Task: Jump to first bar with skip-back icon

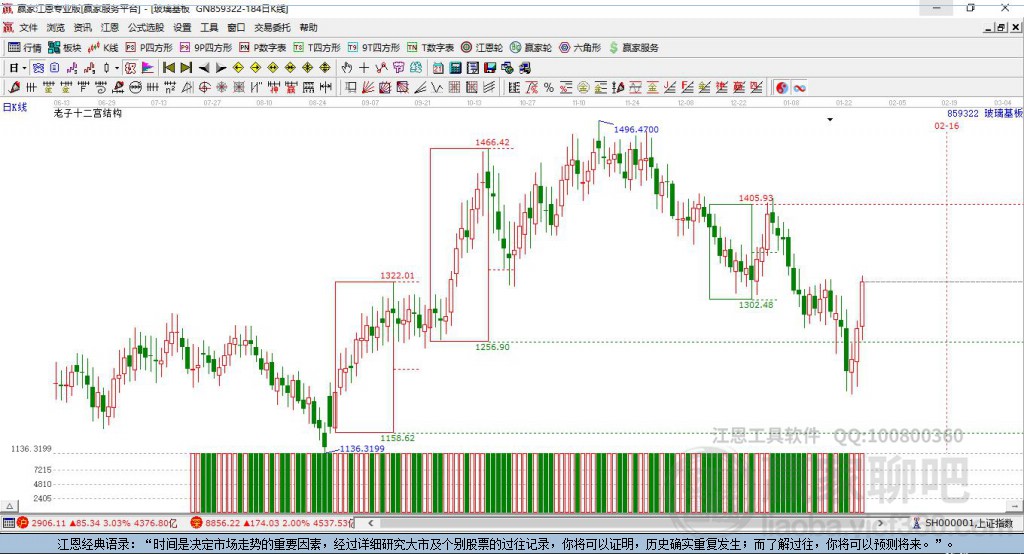Action: [168, 68]
